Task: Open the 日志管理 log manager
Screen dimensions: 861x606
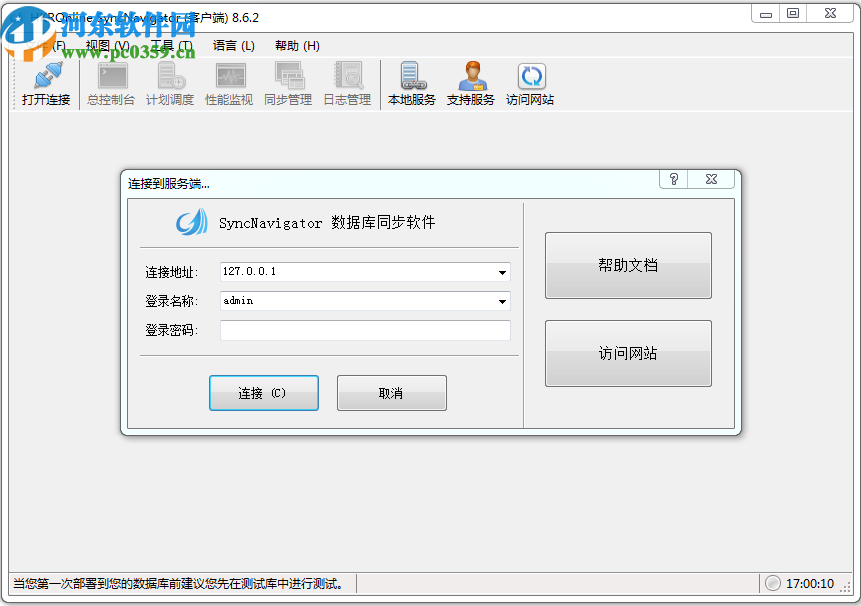Action: [x=347, y=82]
